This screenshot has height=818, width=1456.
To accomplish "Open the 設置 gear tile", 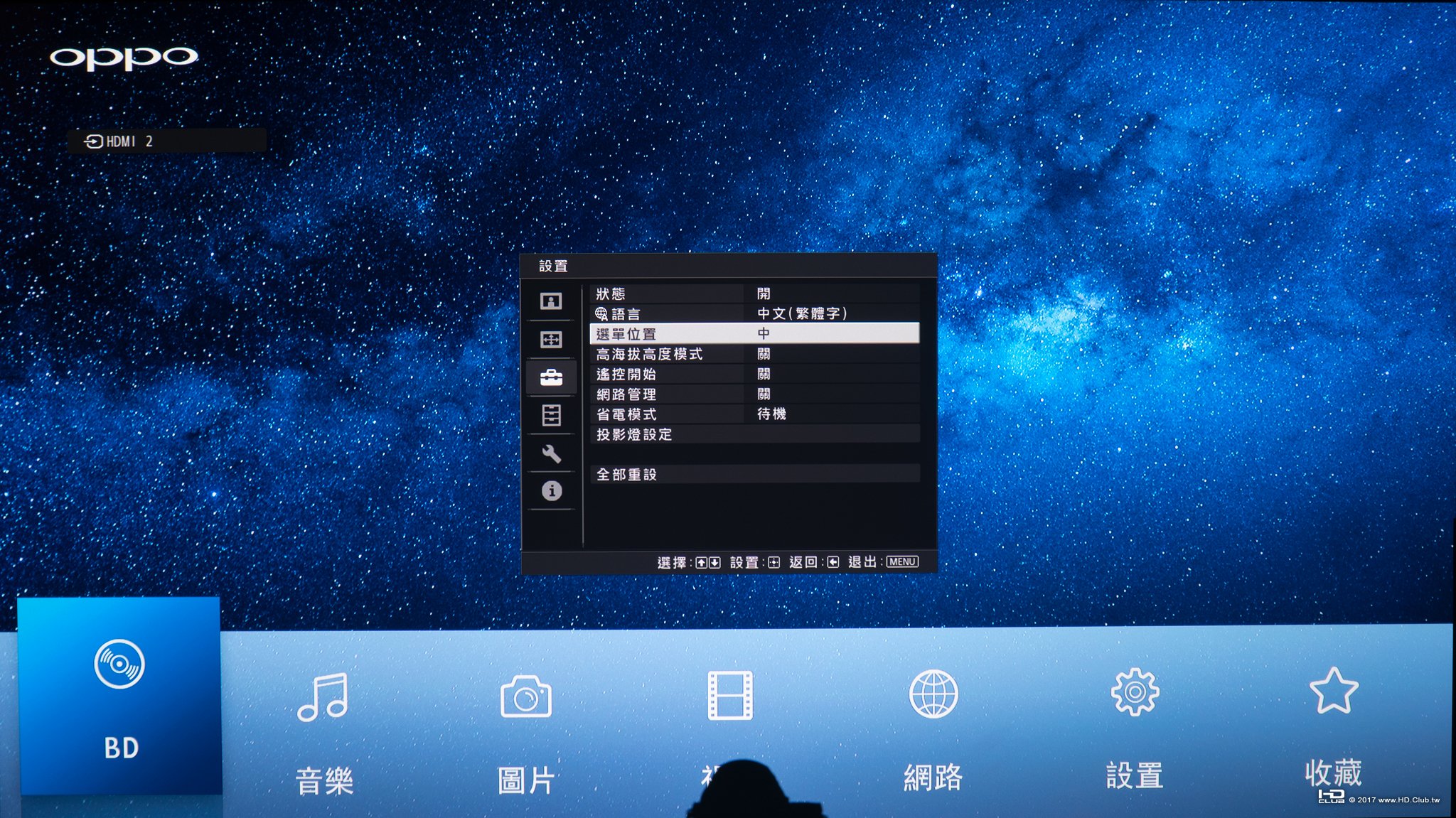I will 1134,693.
